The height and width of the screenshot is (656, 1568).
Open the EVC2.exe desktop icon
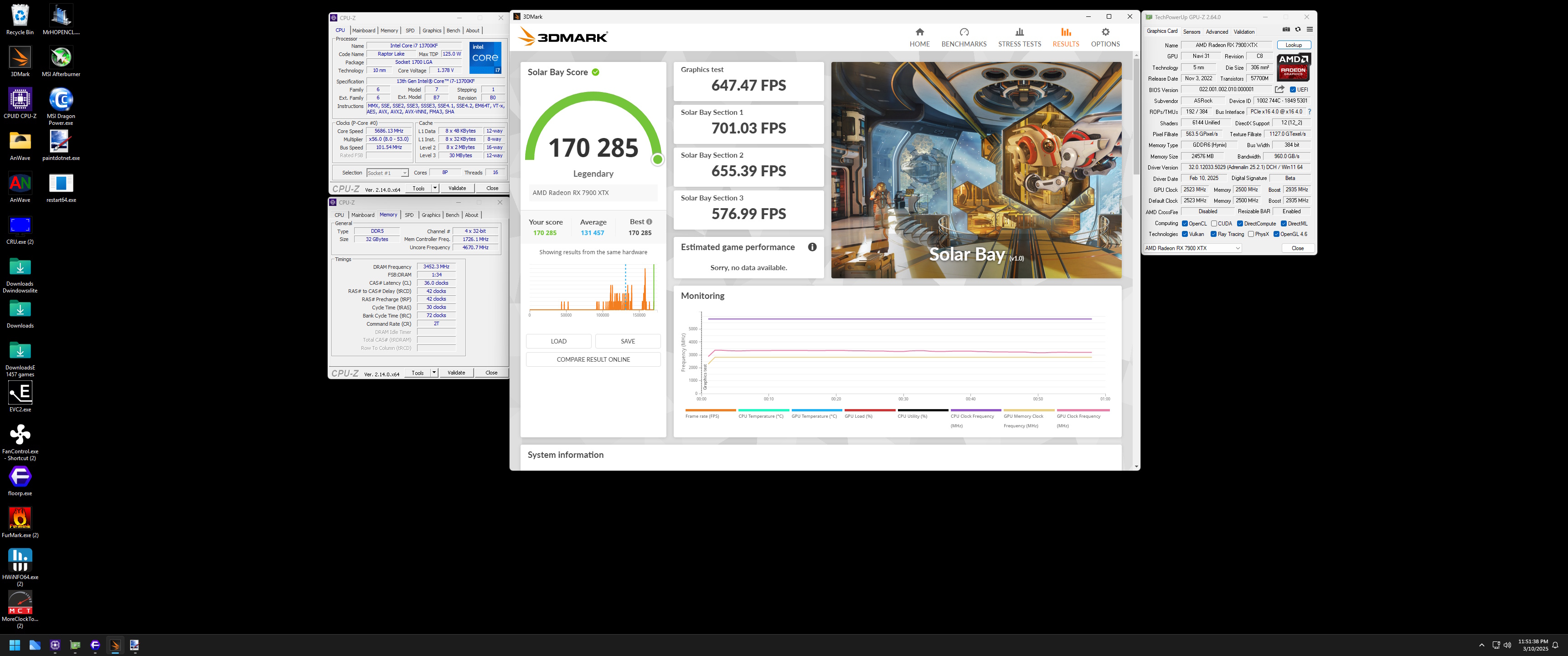(20, 397)
